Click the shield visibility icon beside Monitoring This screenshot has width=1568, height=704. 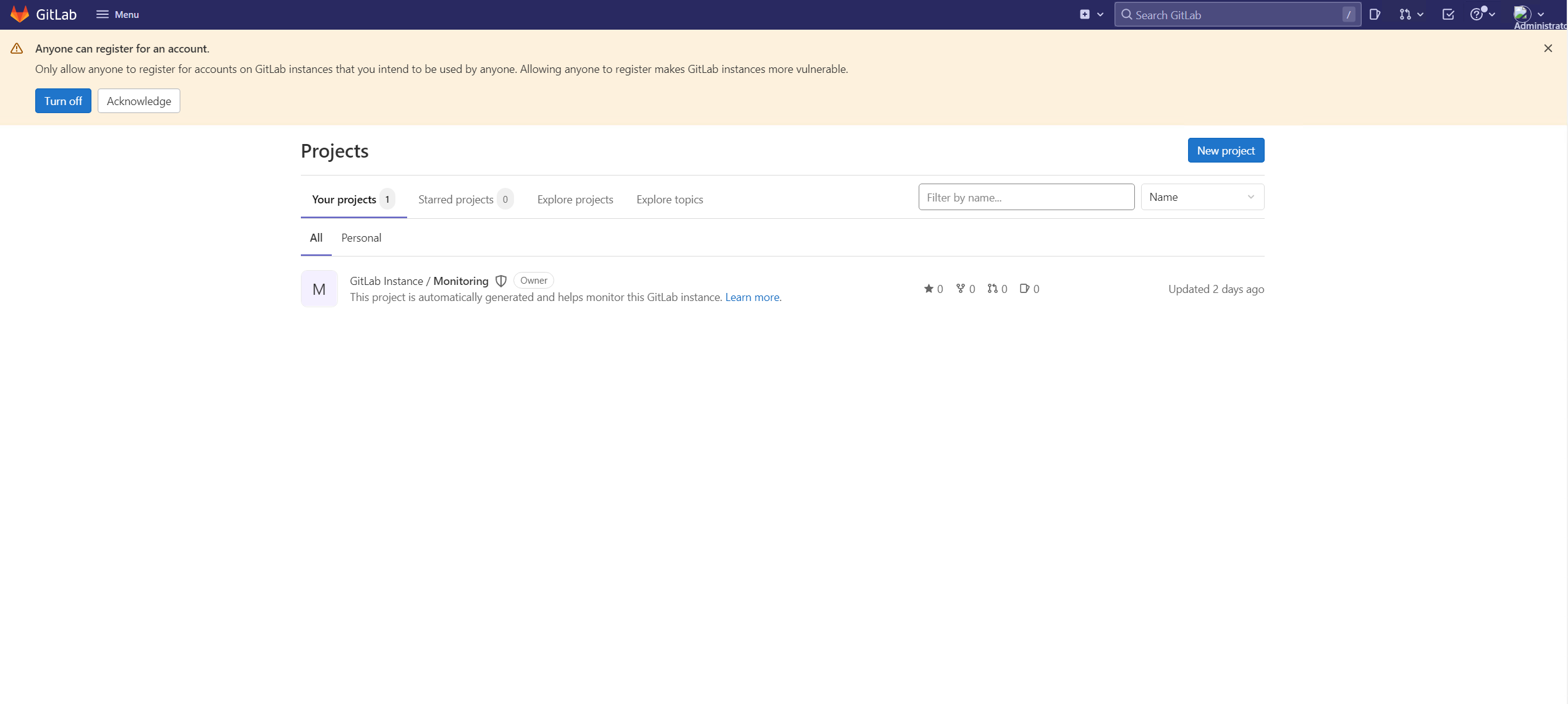tap(500, 281)
